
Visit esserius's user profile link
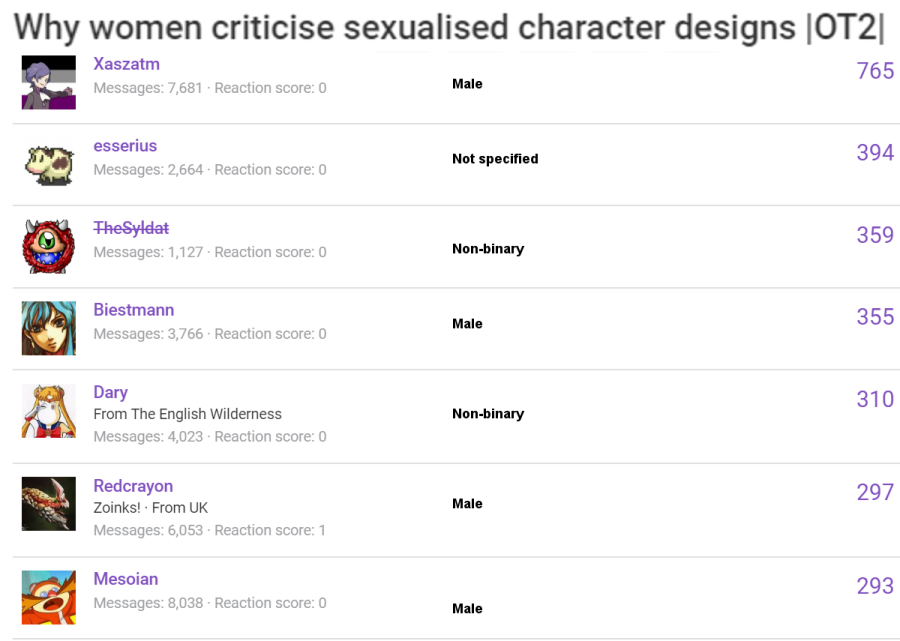[125, 146]
